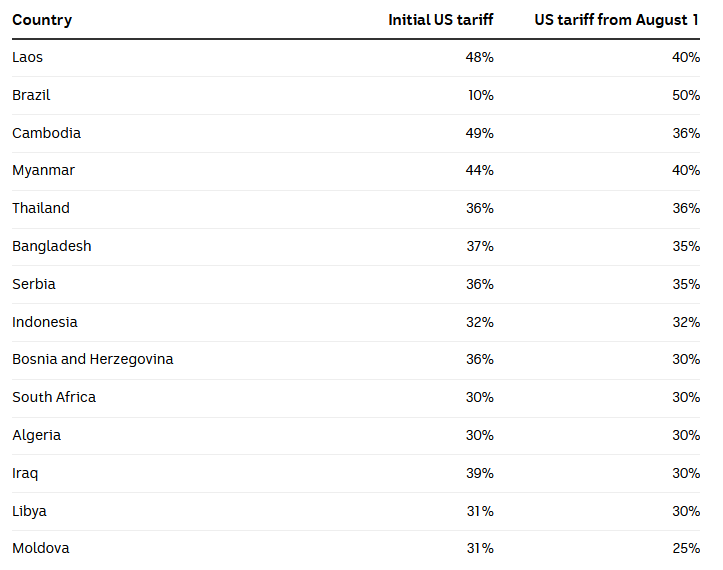Image resolution: width=723 pixels, height=570 pixels.
Task: Click Brazil's 50% August tariff value
Action: [686, 95]
